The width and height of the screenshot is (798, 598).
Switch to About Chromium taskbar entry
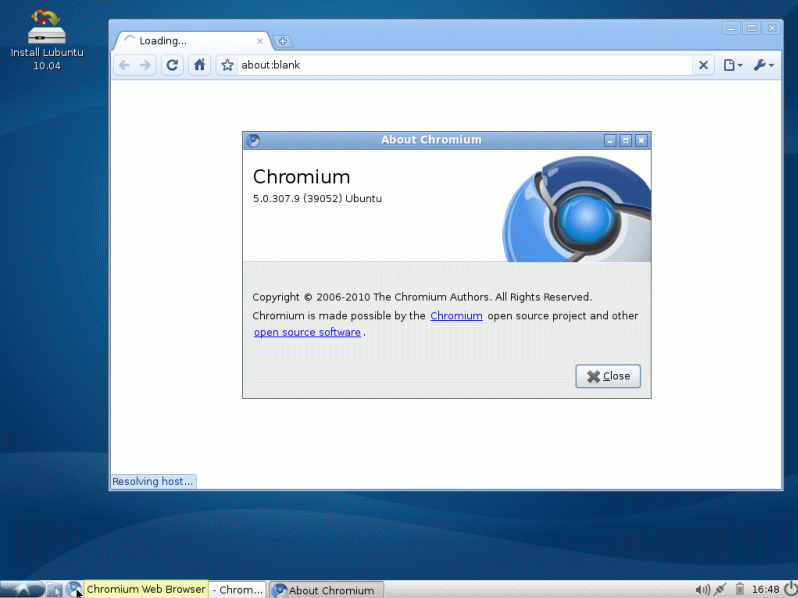click(x=326, y=590)
